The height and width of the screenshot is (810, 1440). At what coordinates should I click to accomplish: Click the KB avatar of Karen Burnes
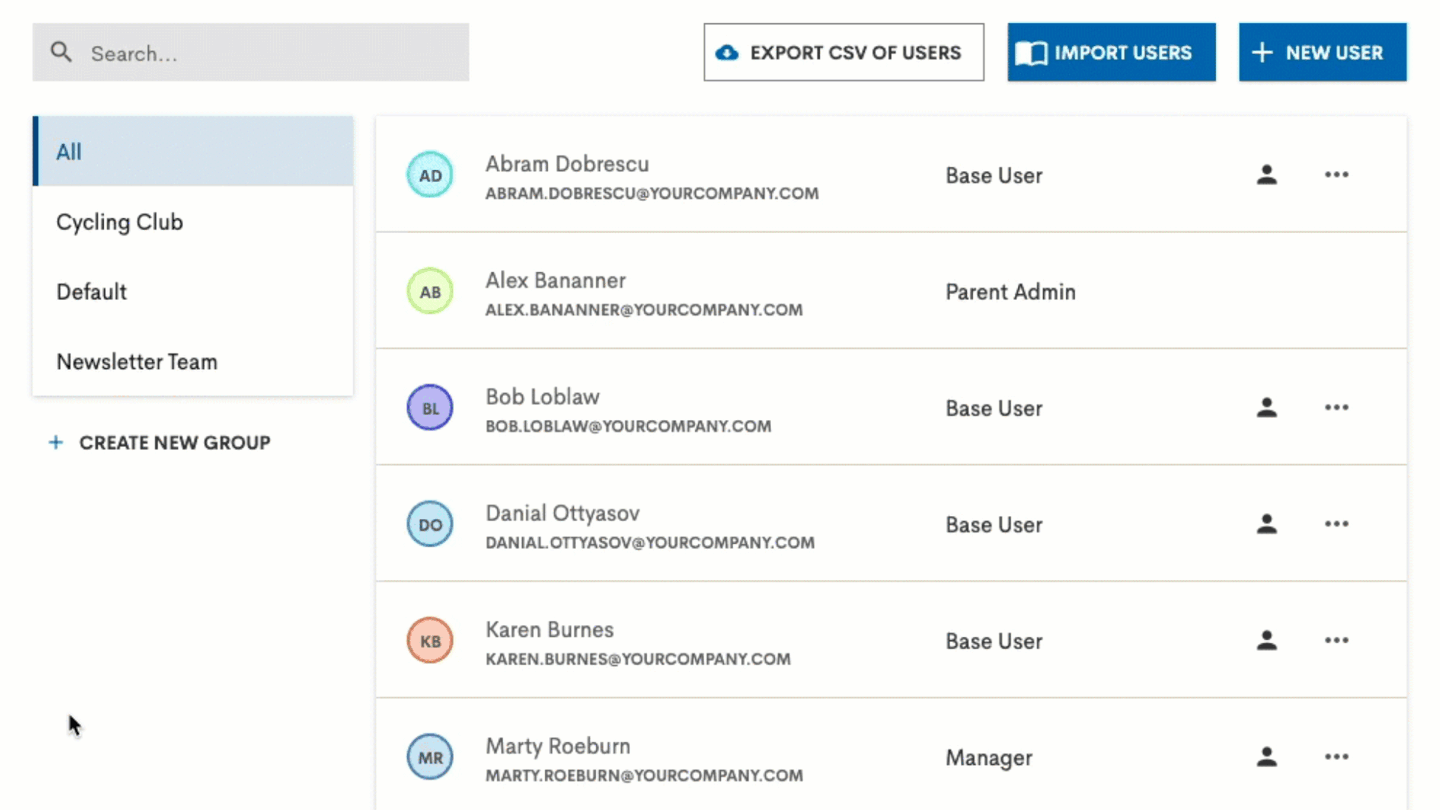coord(430,641)
